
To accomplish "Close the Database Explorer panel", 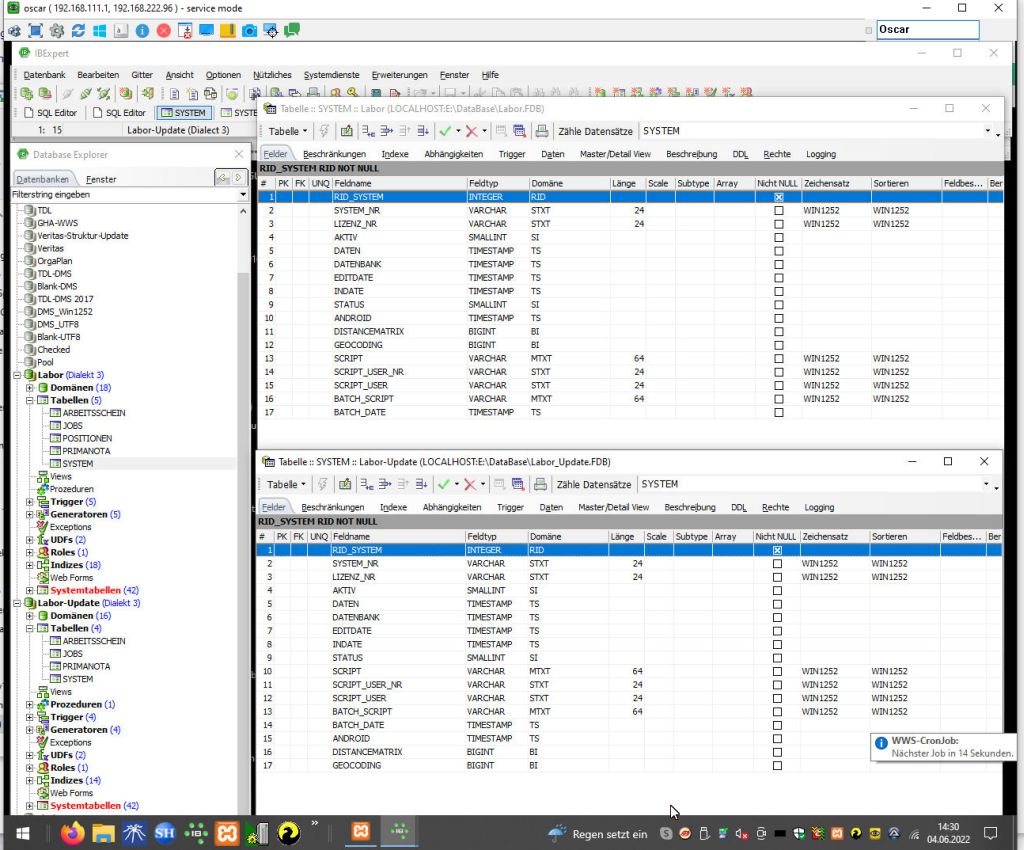I will click(x=238, y=154).
